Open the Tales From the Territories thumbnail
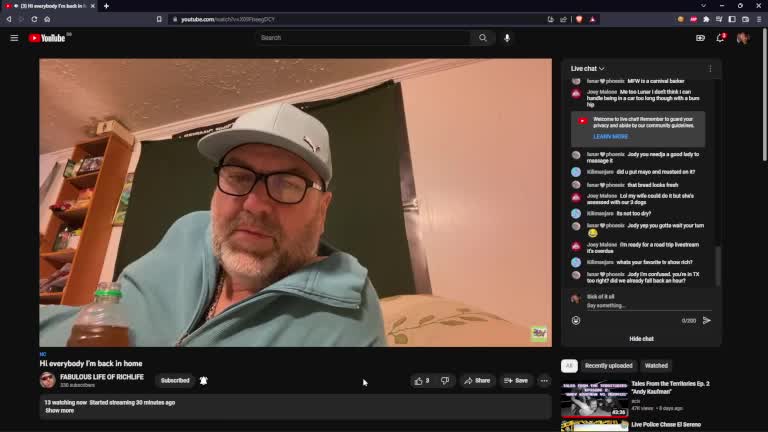This screenshot has height=432, width=768. click(595, 399)
